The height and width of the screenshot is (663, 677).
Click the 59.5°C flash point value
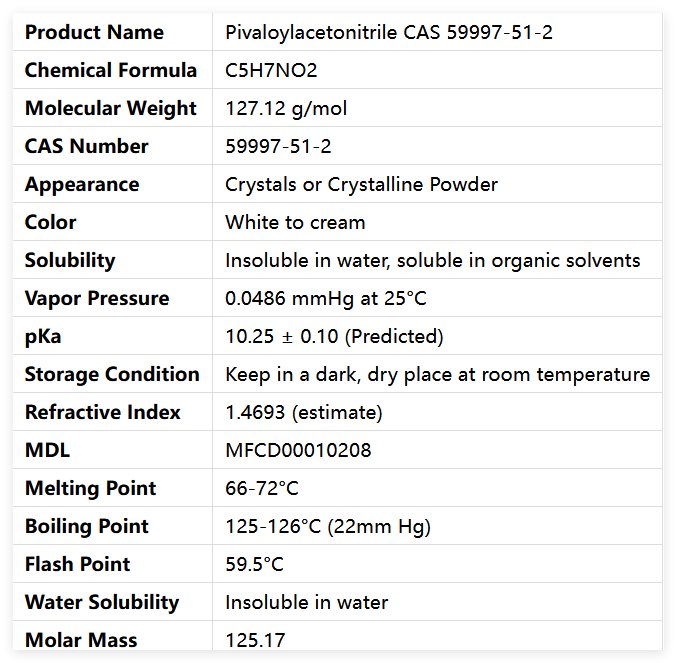pyautogui.click(x=254, y=564)
